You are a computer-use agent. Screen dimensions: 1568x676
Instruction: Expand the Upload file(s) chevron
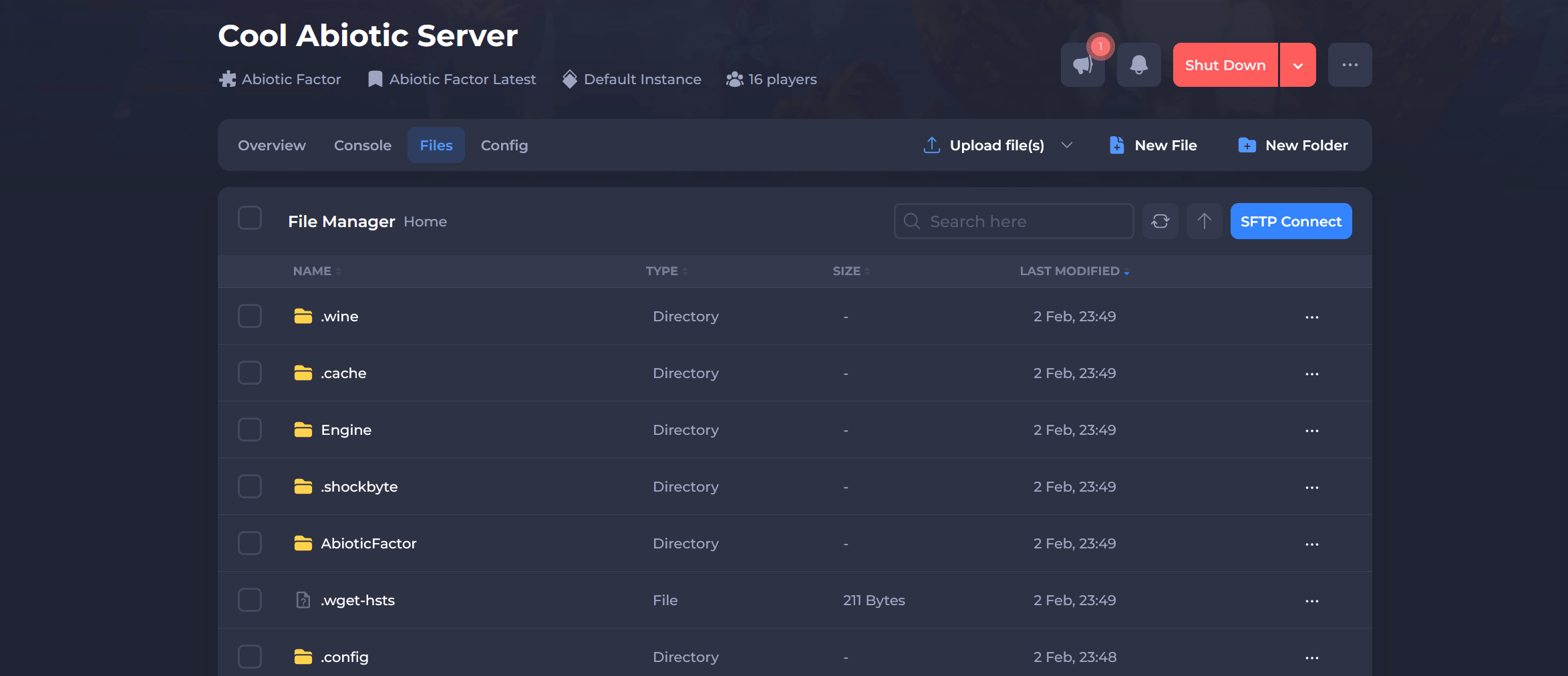(x=1067, y=145)
